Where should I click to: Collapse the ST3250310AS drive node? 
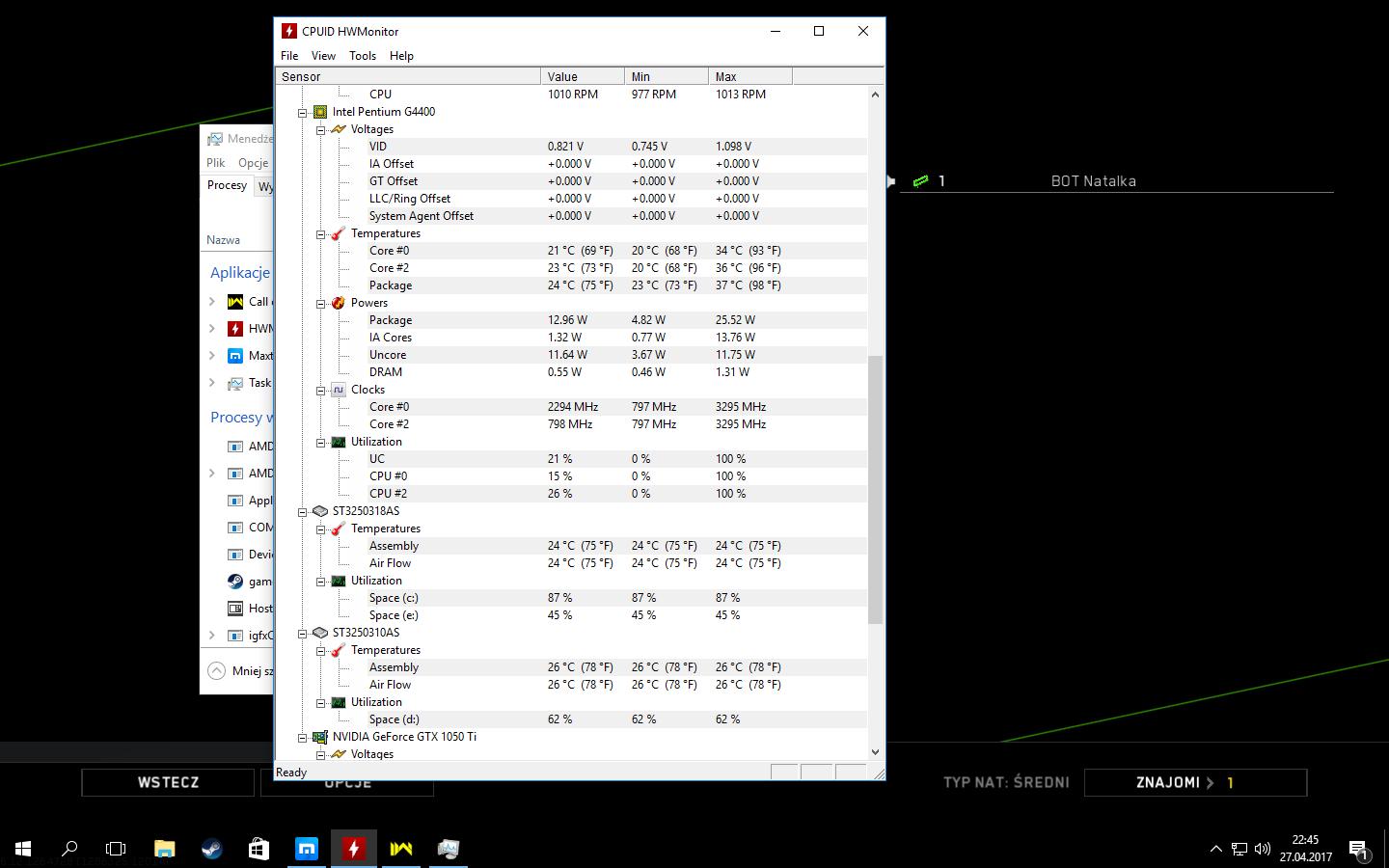tap(303, 634)
